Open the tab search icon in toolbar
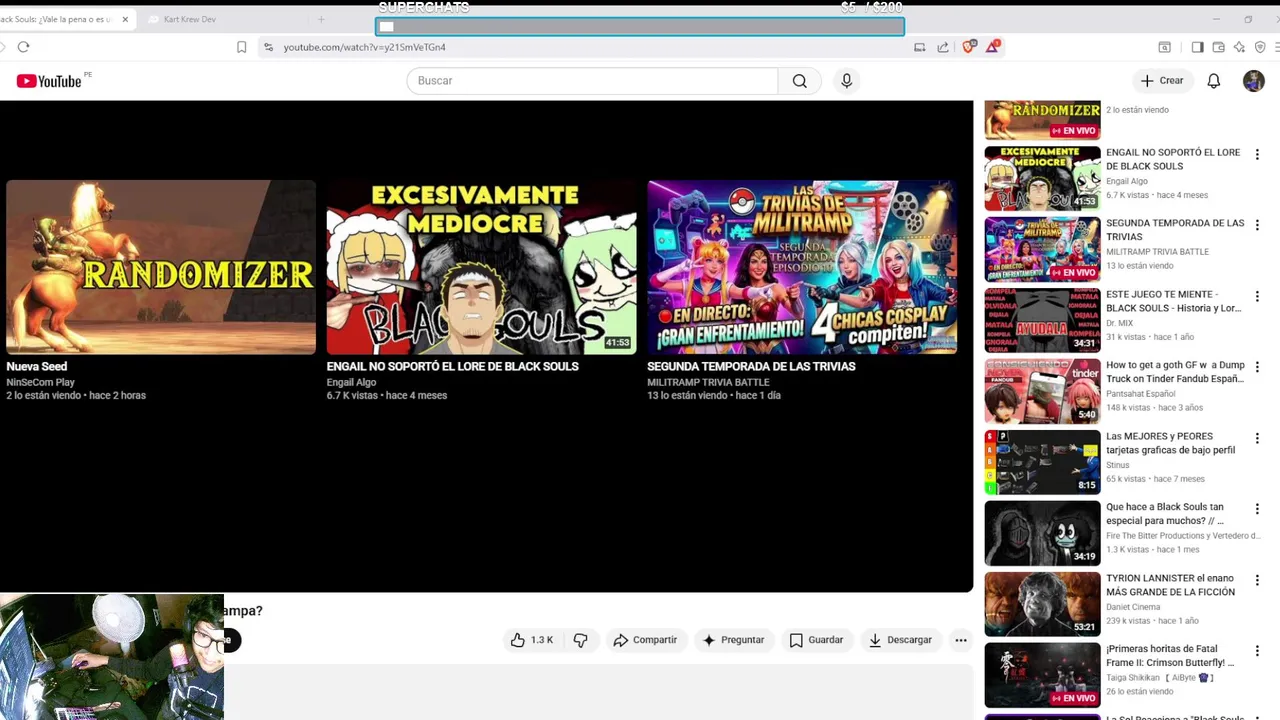 pos(1165,47)
